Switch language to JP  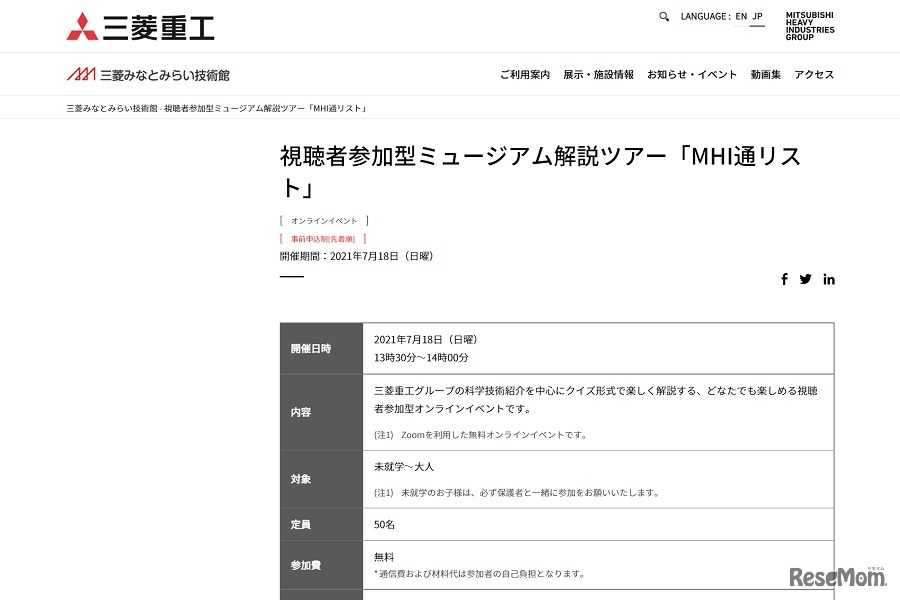click(x=758, y=17)
